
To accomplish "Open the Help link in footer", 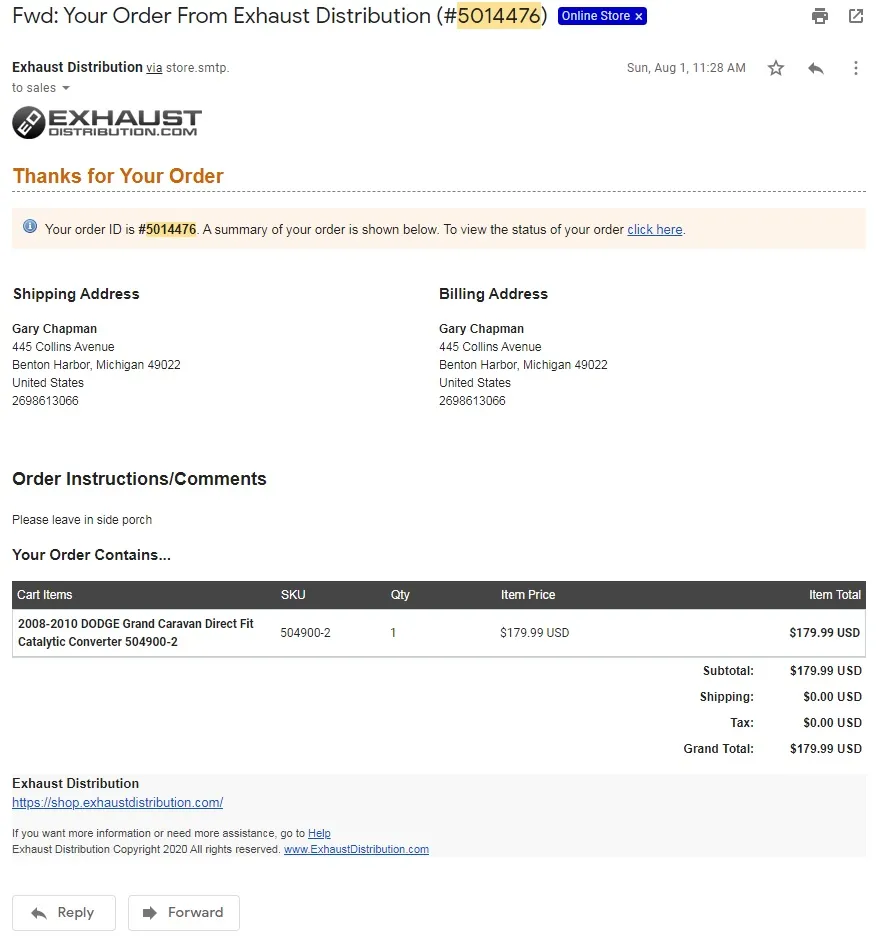I will tap(319, 833).
